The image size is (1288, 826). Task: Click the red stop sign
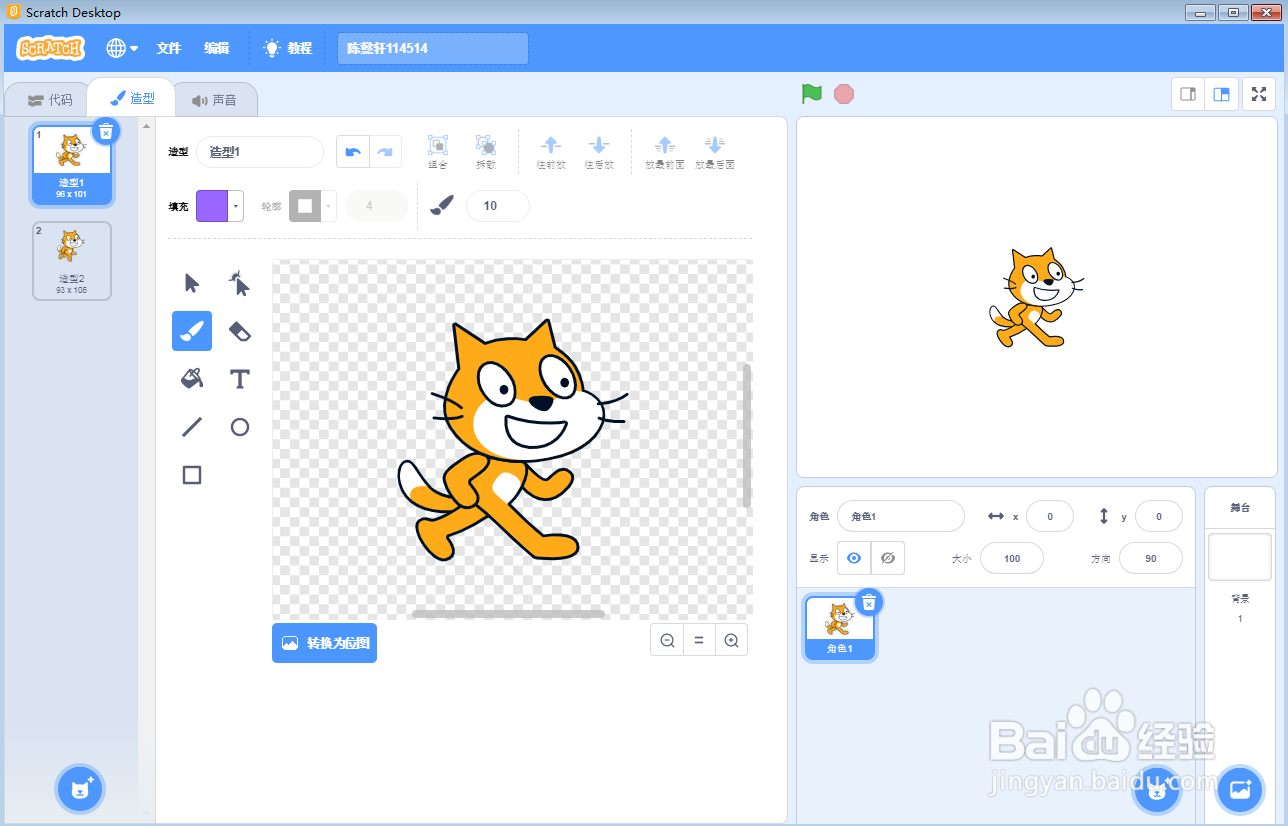[844, 94]
